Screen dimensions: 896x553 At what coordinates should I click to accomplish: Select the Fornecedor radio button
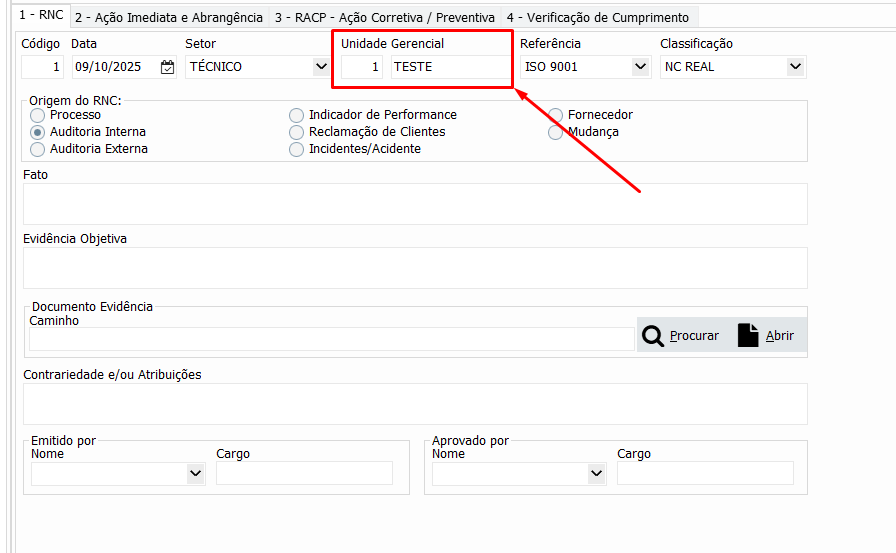pos(556,115)
